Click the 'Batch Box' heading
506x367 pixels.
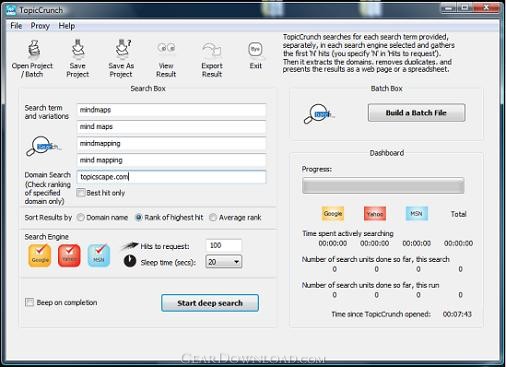[x=387, y=88]
